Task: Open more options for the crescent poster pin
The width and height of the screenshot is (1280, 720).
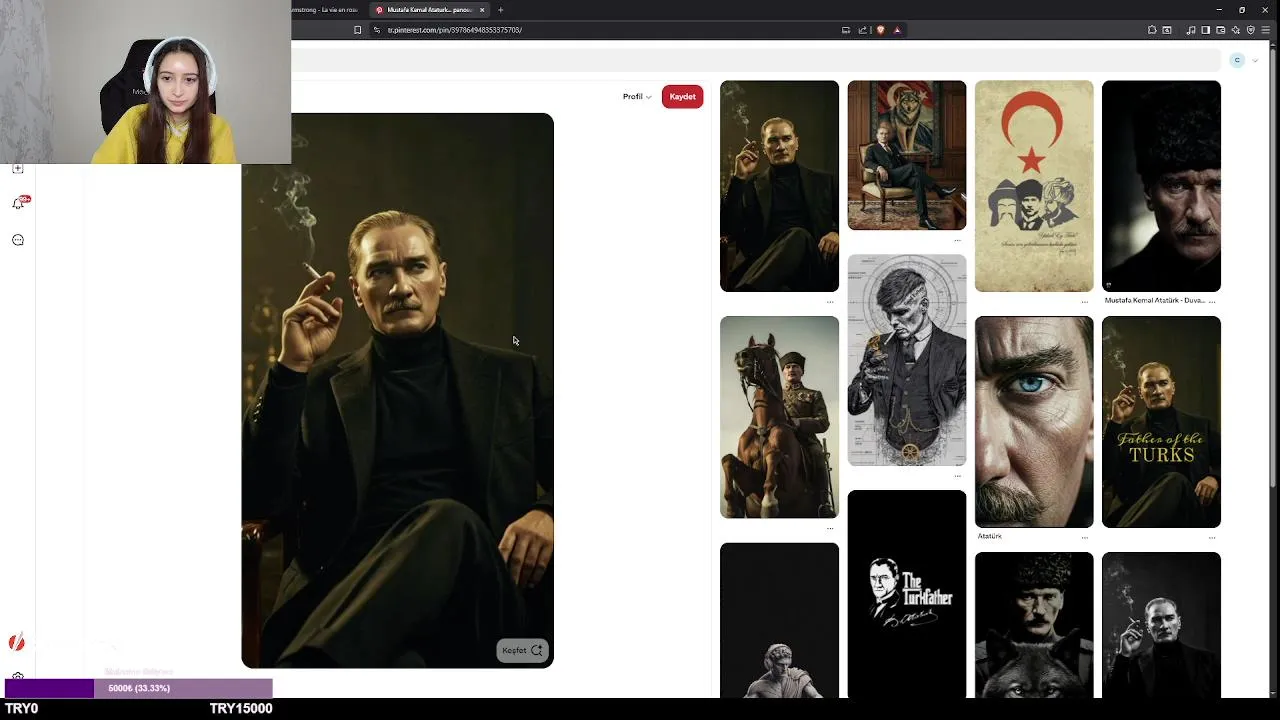Action: click(1085, 301)
